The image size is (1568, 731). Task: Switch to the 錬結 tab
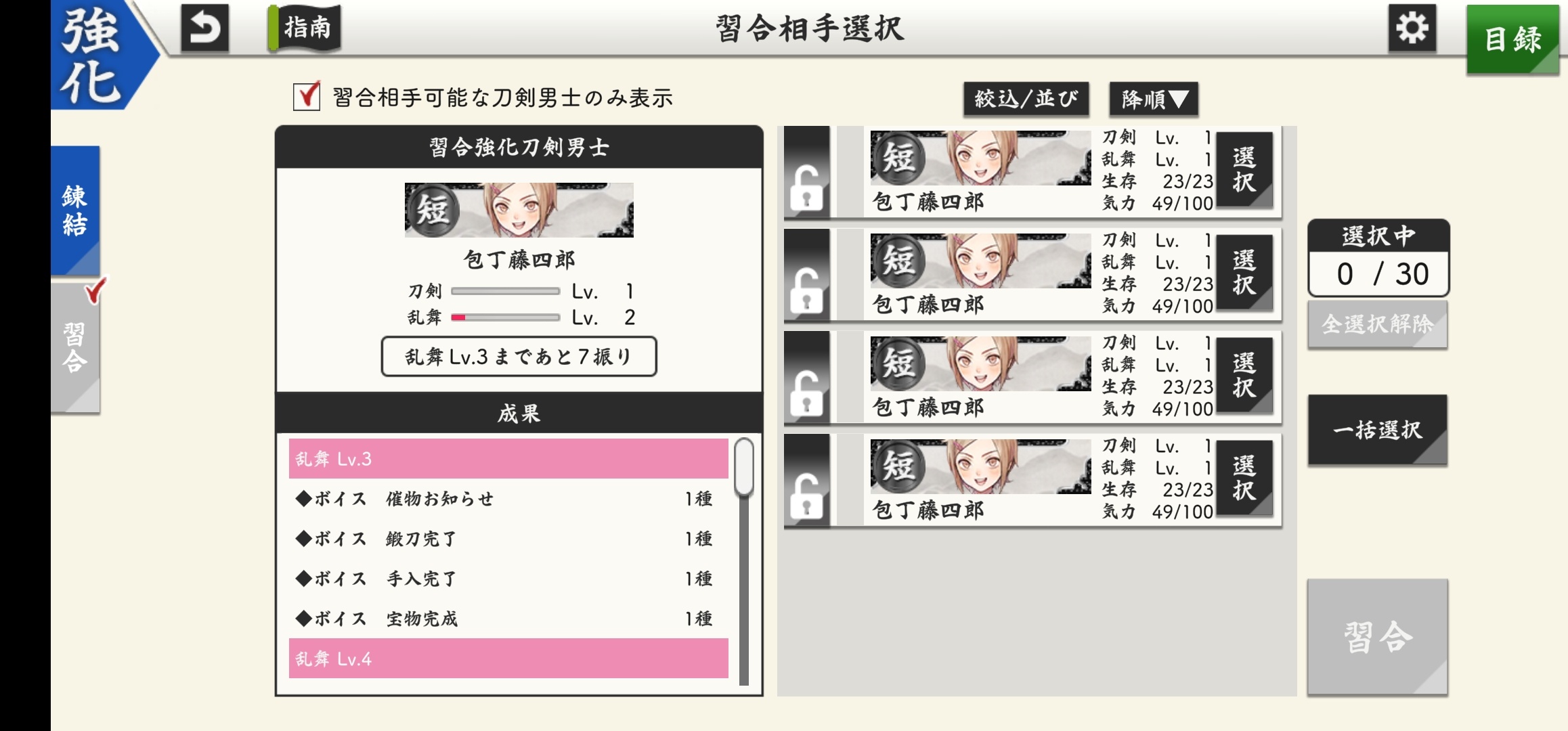pyautogui.click(x=75, y=211)
